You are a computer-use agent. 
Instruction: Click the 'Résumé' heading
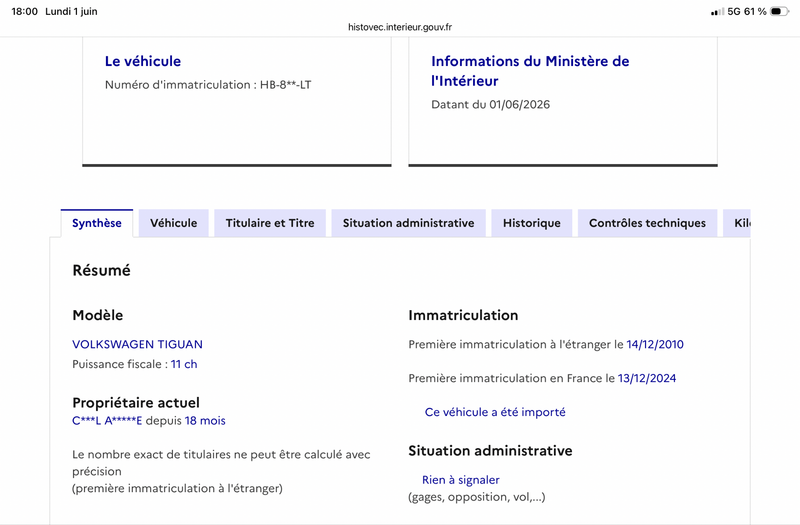click(x=102, y=270)
